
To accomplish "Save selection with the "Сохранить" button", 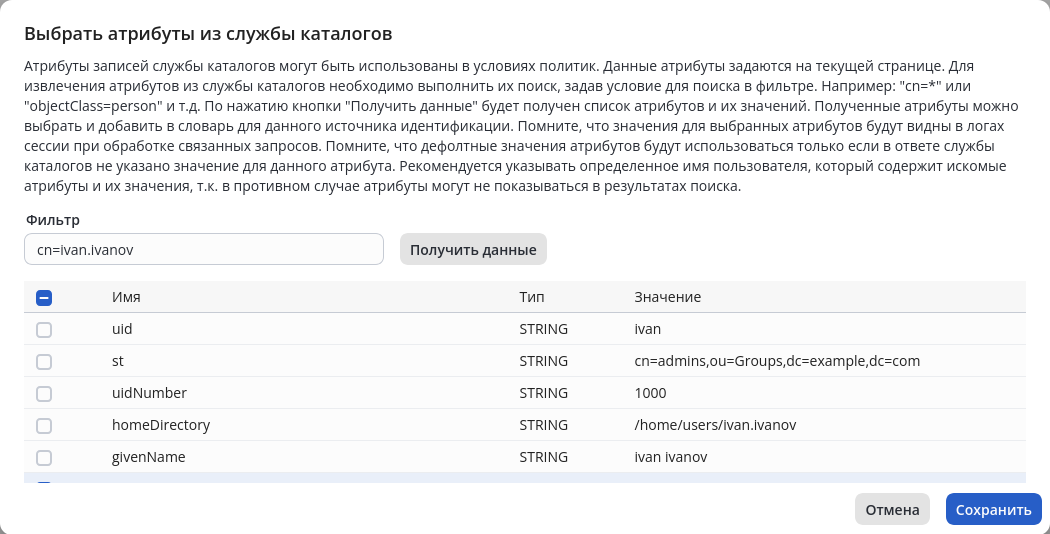I will [993, 509].
